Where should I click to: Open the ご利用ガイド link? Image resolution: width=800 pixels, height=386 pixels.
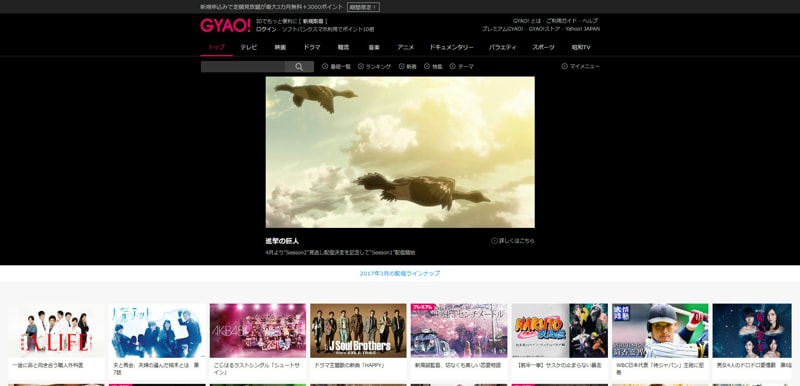(x=562, y=21)
